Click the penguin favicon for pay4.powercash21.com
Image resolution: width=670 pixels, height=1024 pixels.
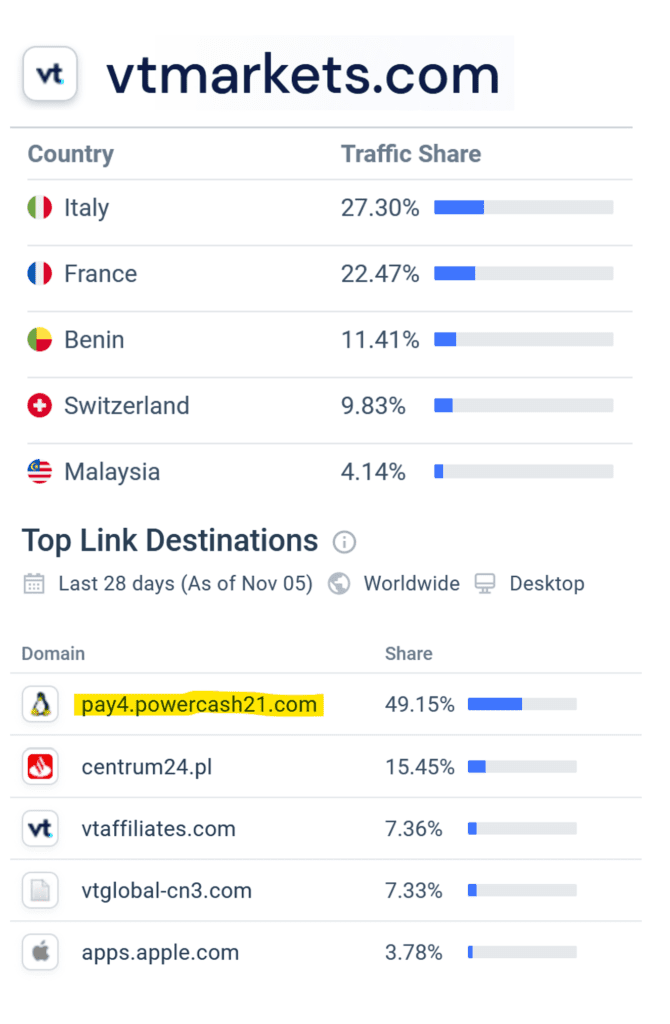(40, 704)
